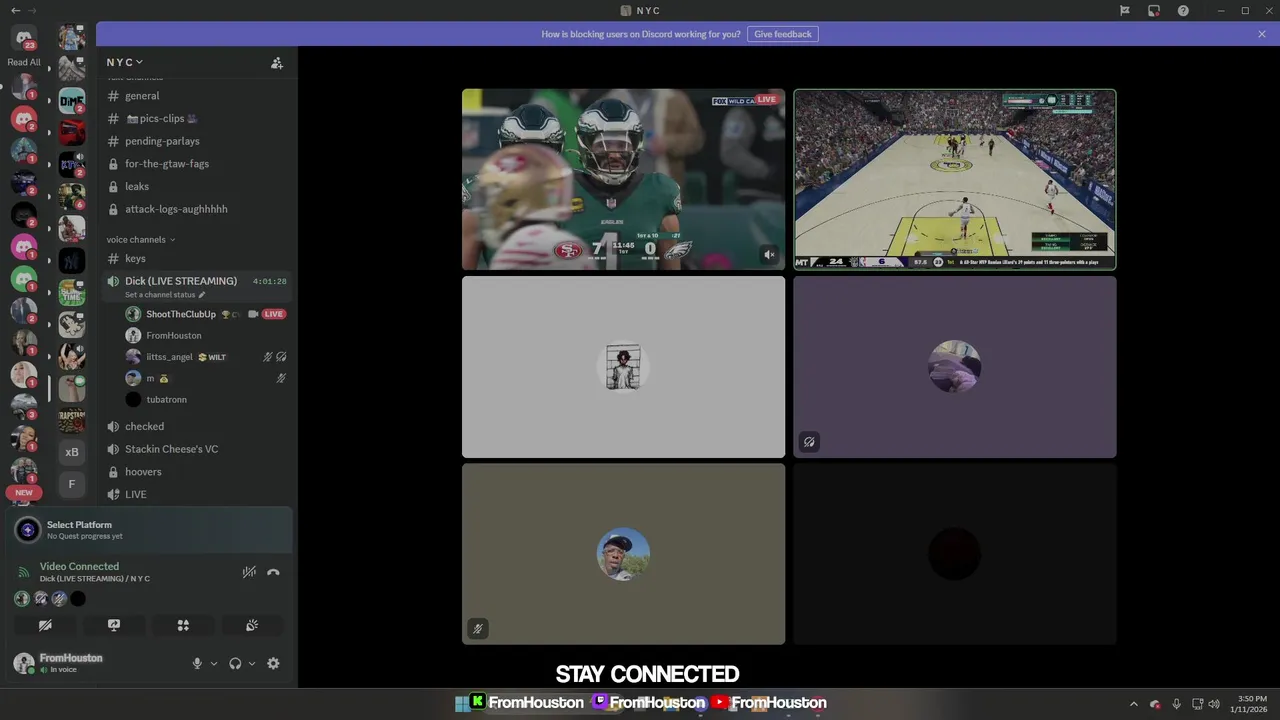
Task: Open the soundboard button
Action: point(252,625)
